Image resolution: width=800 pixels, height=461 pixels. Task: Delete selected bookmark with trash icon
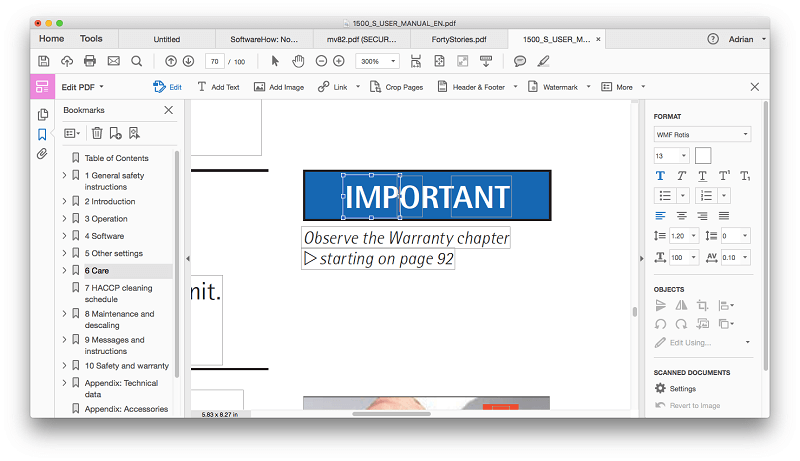coord(97,133)
